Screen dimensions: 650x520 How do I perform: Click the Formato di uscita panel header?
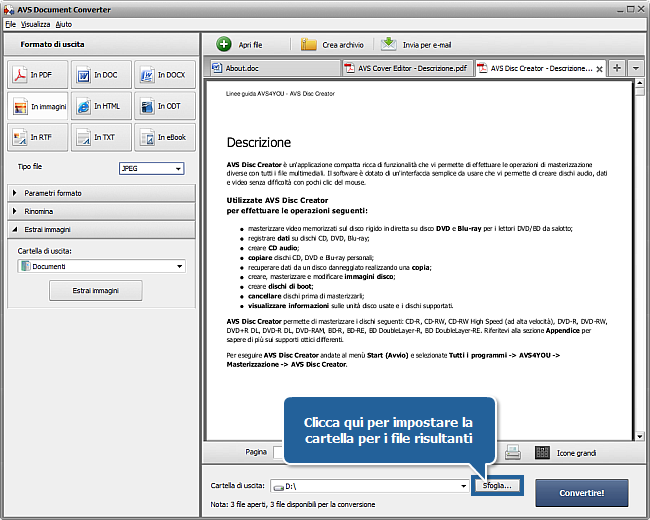pyautogui.click(x=101, y=44)
